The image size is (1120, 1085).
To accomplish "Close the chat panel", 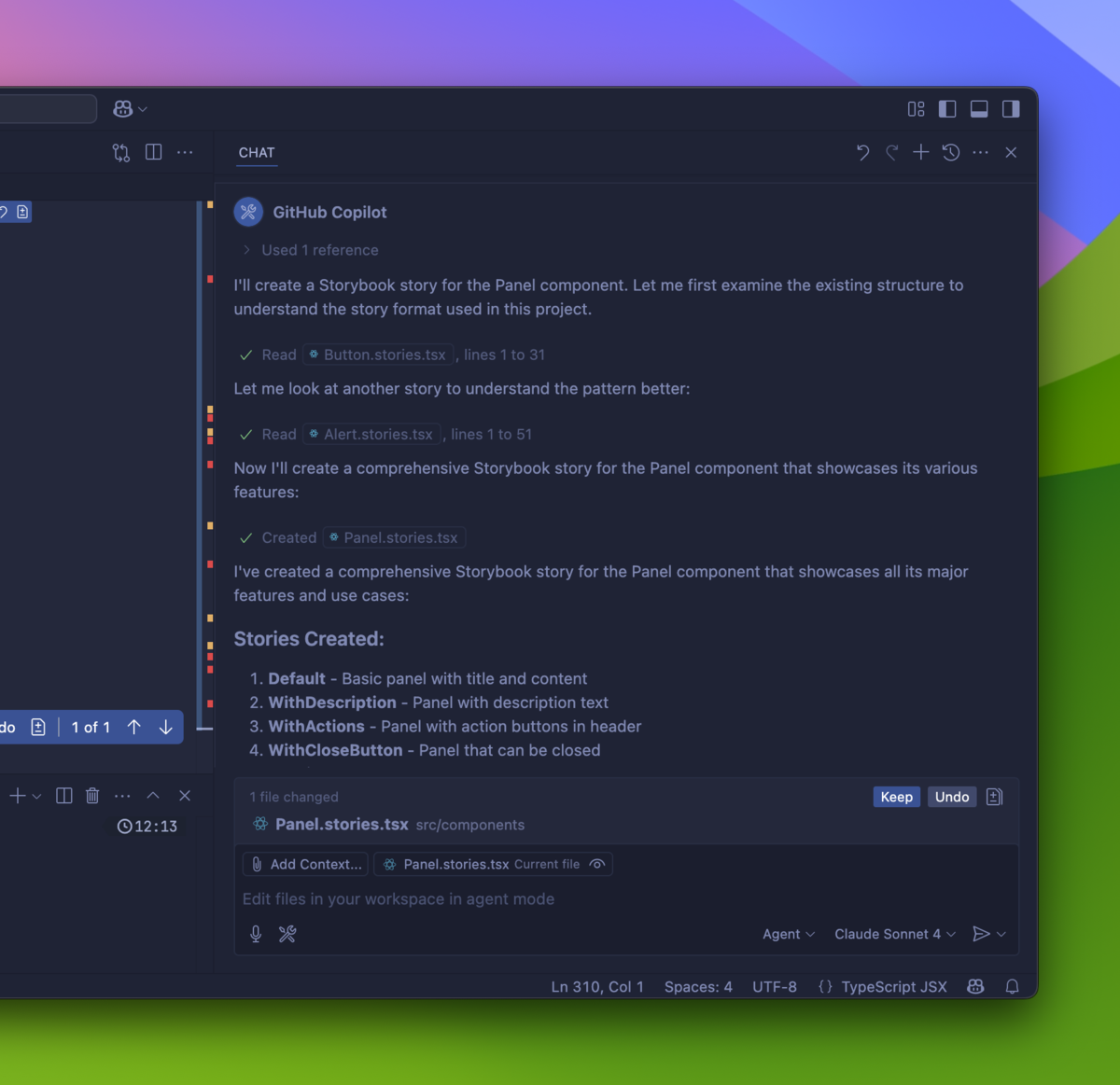I will pos(1011,152).
